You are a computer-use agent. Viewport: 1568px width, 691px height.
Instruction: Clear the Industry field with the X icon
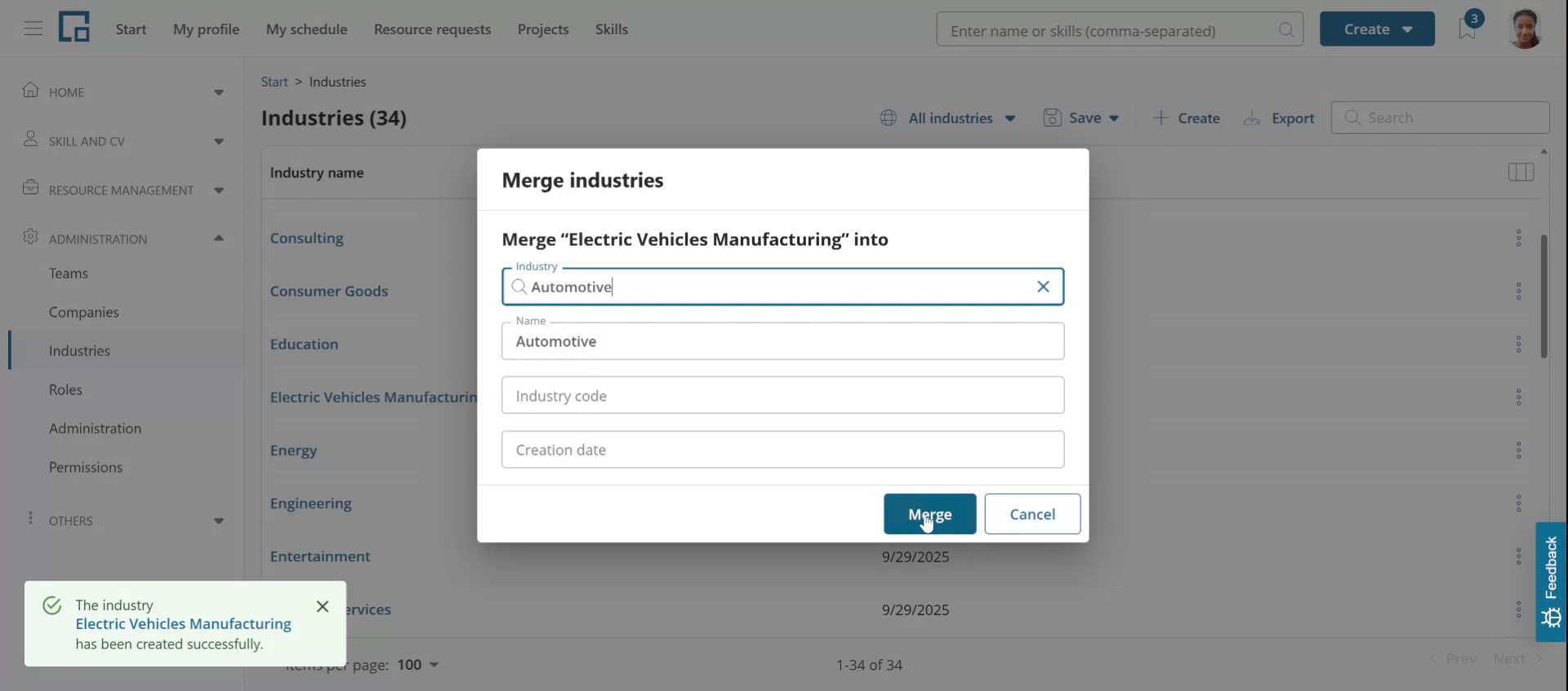[x=1043, y=287]
